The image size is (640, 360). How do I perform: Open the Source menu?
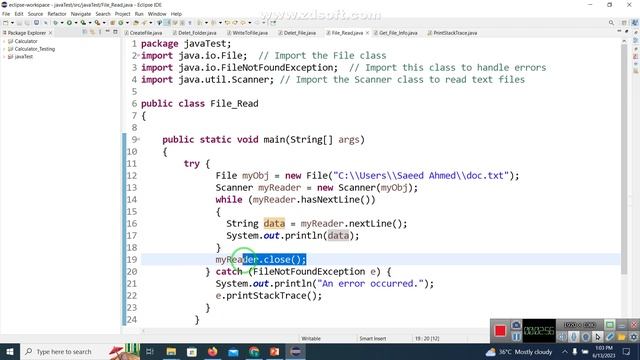35,14
